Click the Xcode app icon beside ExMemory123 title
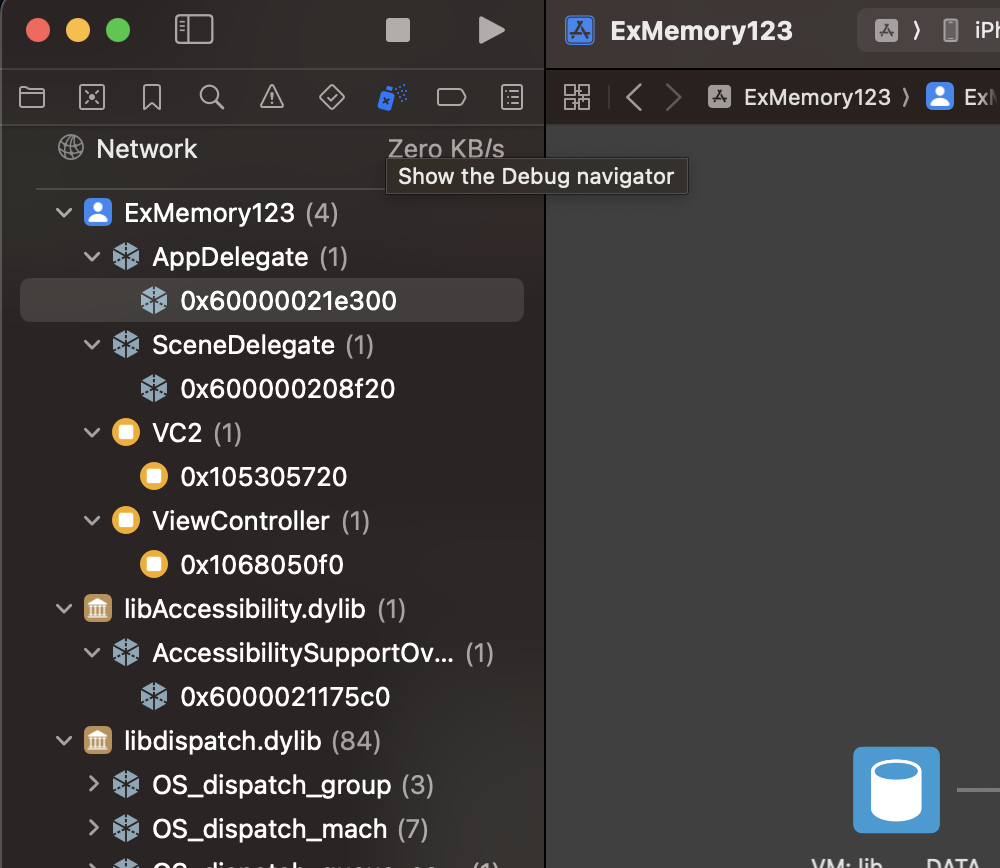1000x868 pixels. coord(580,30)
